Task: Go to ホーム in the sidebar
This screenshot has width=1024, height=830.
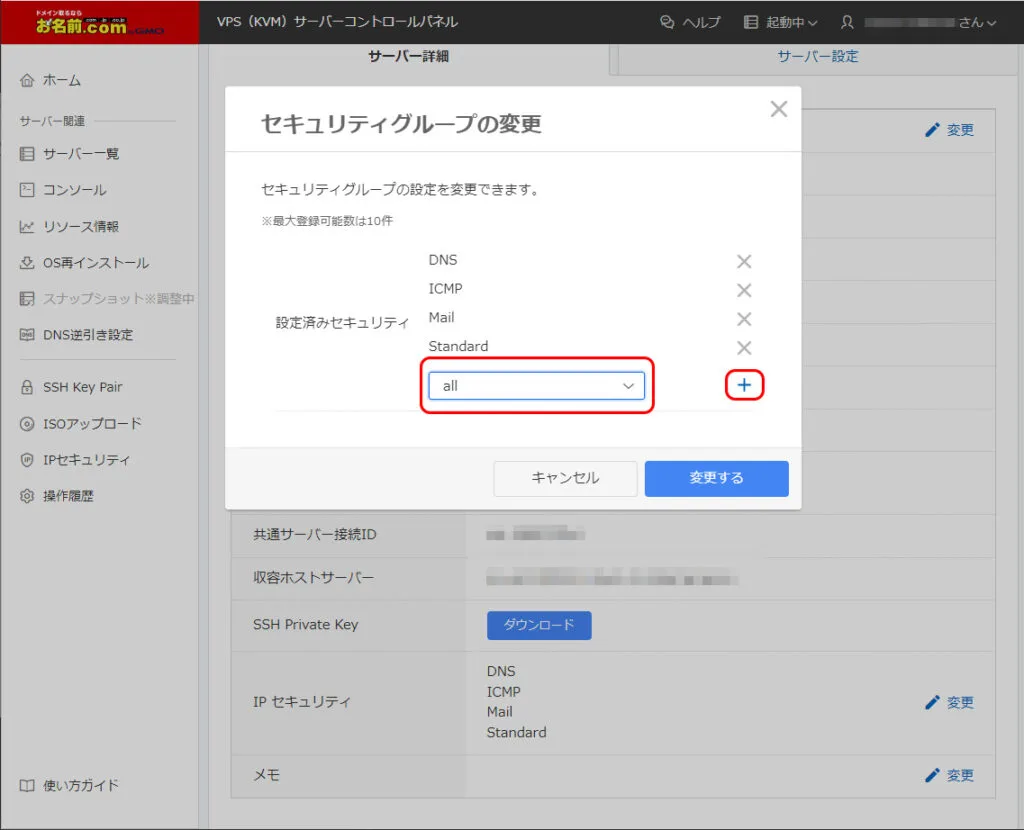Action: tap(62, 80)
